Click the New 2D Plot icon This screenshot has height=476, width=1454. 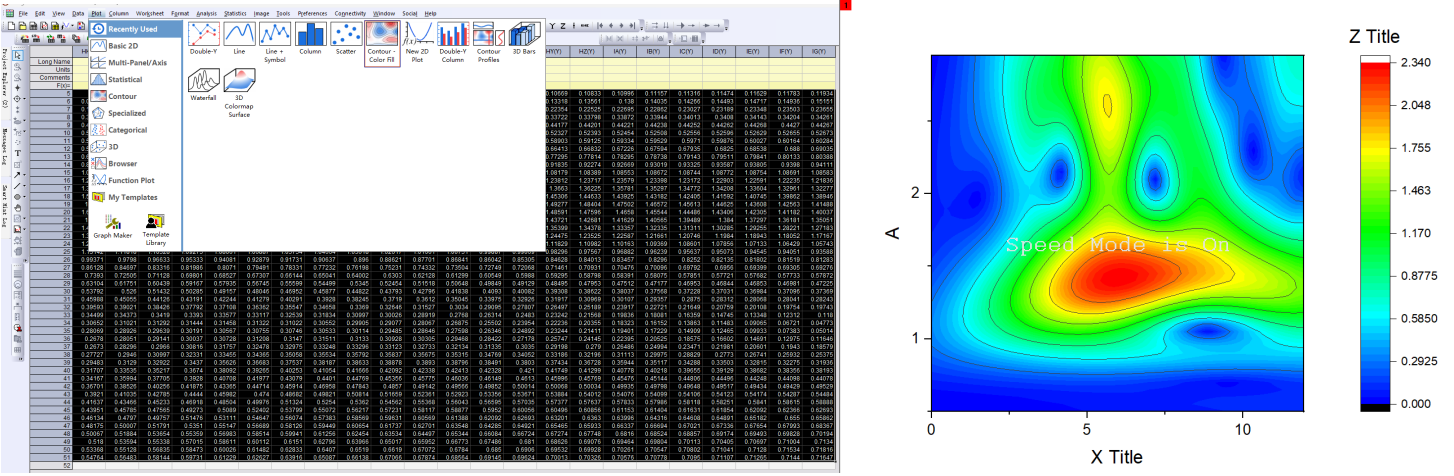click(x=419, y=40)
